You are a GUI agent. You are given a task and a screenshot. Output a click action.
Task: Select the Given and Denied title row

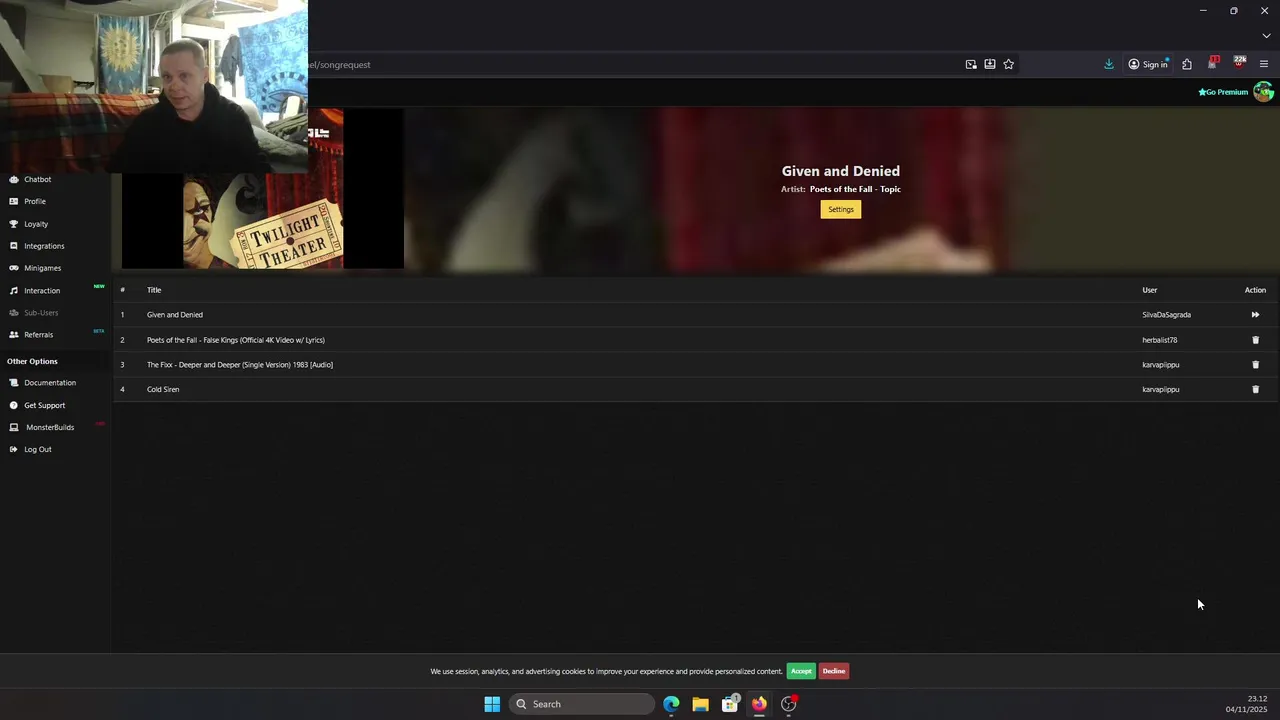pyautogui.click(x=175, y=315)
